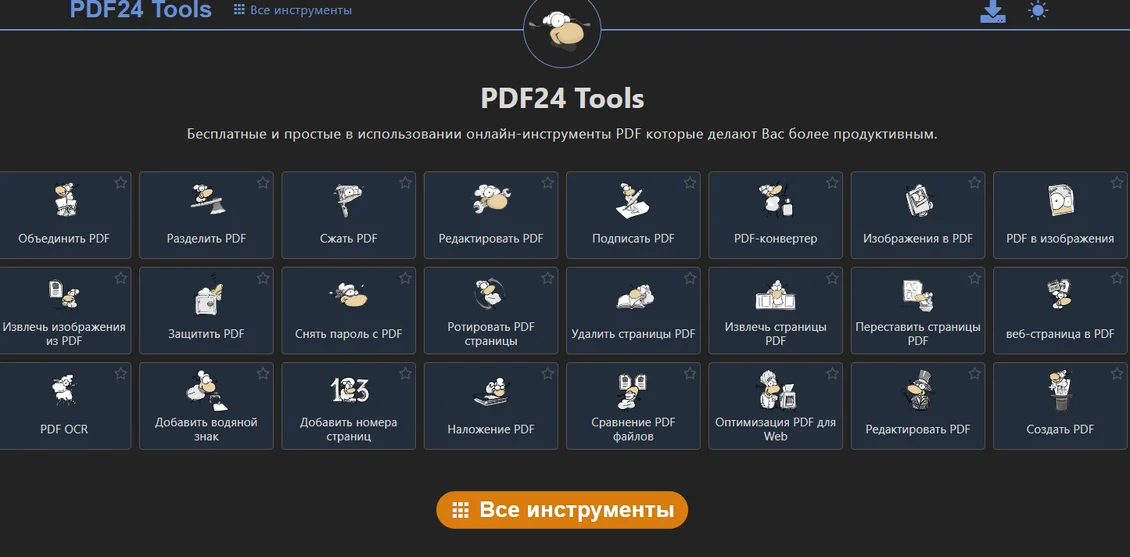
Task: Select the Добавить номера страниц 123 icon
Action: 349,390
